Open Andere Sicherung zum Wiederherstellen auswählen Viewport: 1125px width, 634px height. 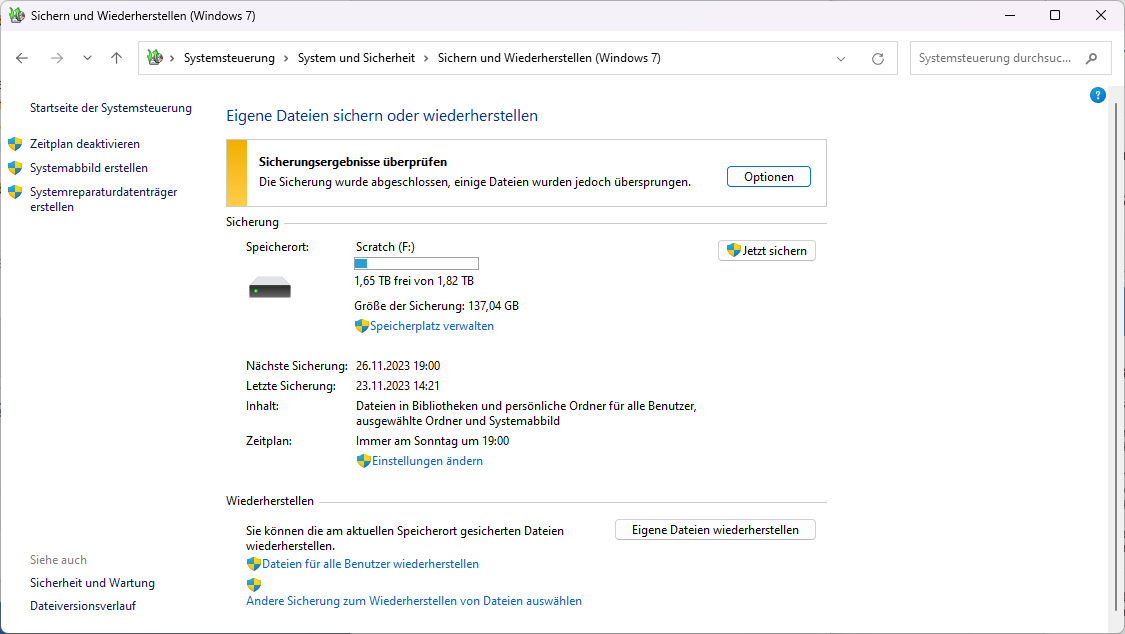click(414, 600)
